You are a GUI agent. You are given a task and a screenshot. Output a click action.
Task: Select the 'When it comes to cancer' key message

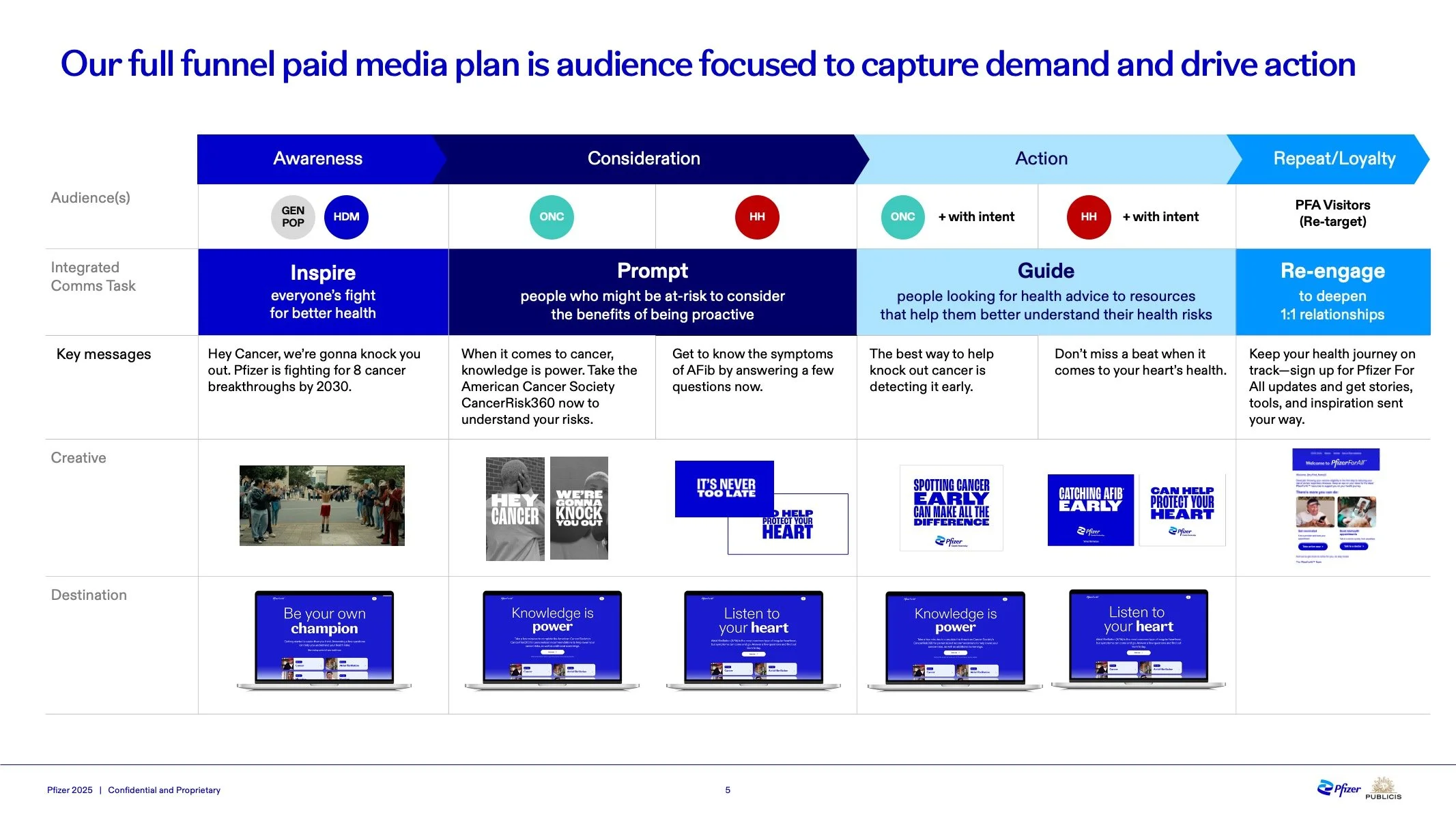(x=549, y=386)
